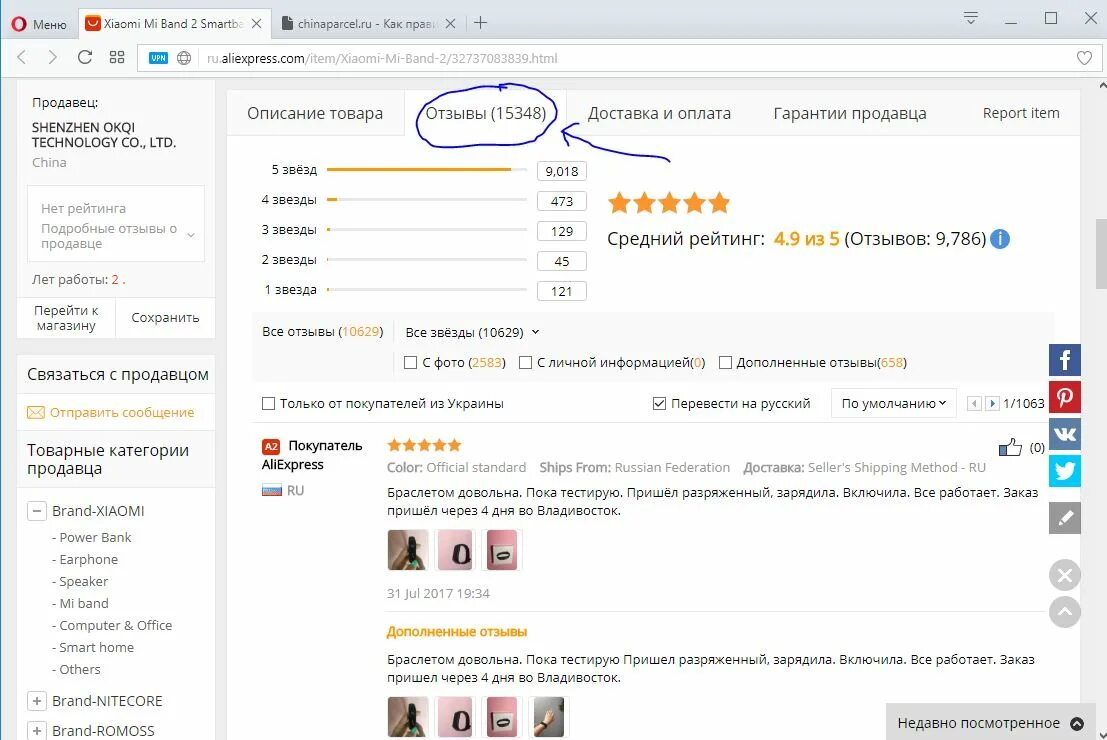Click the pencil feedback icon

pyautogui.click(x=1065, y=518)
